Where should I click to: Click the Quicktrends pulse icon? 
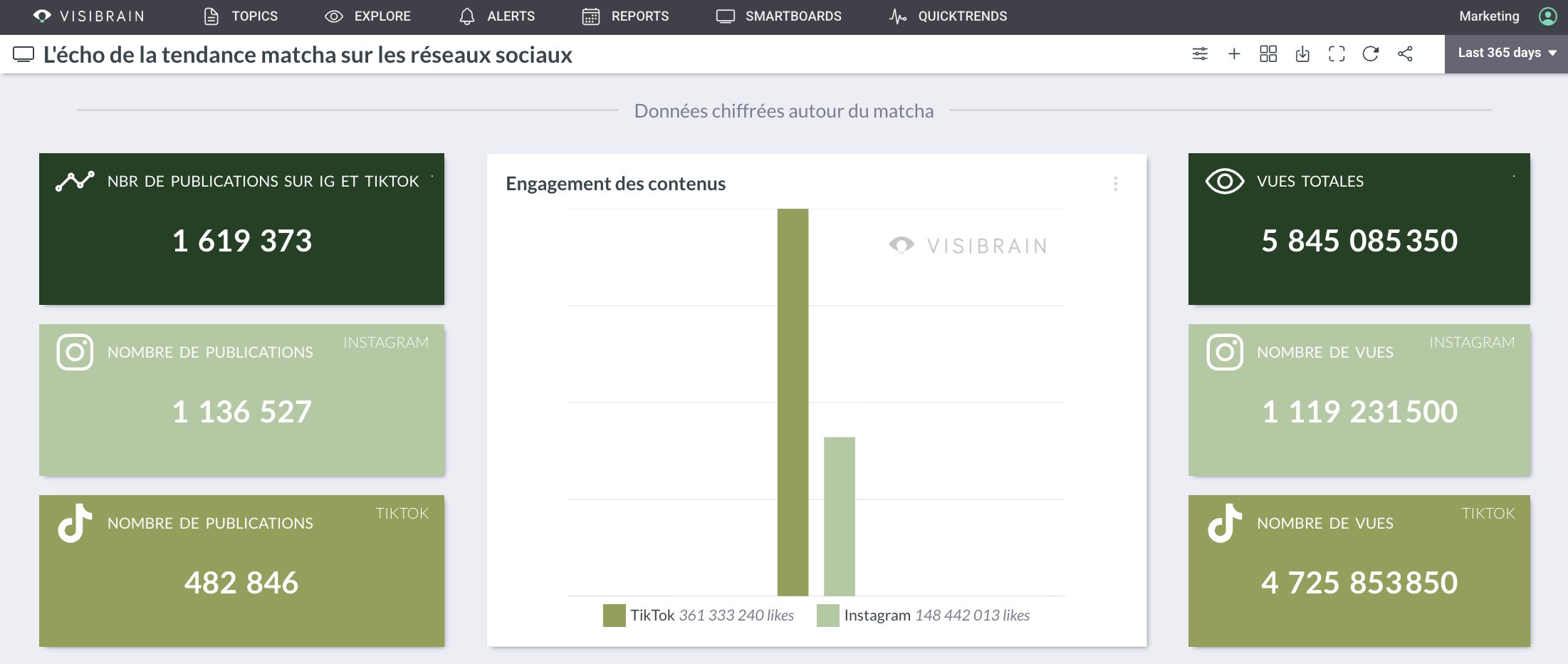(898, 16)
